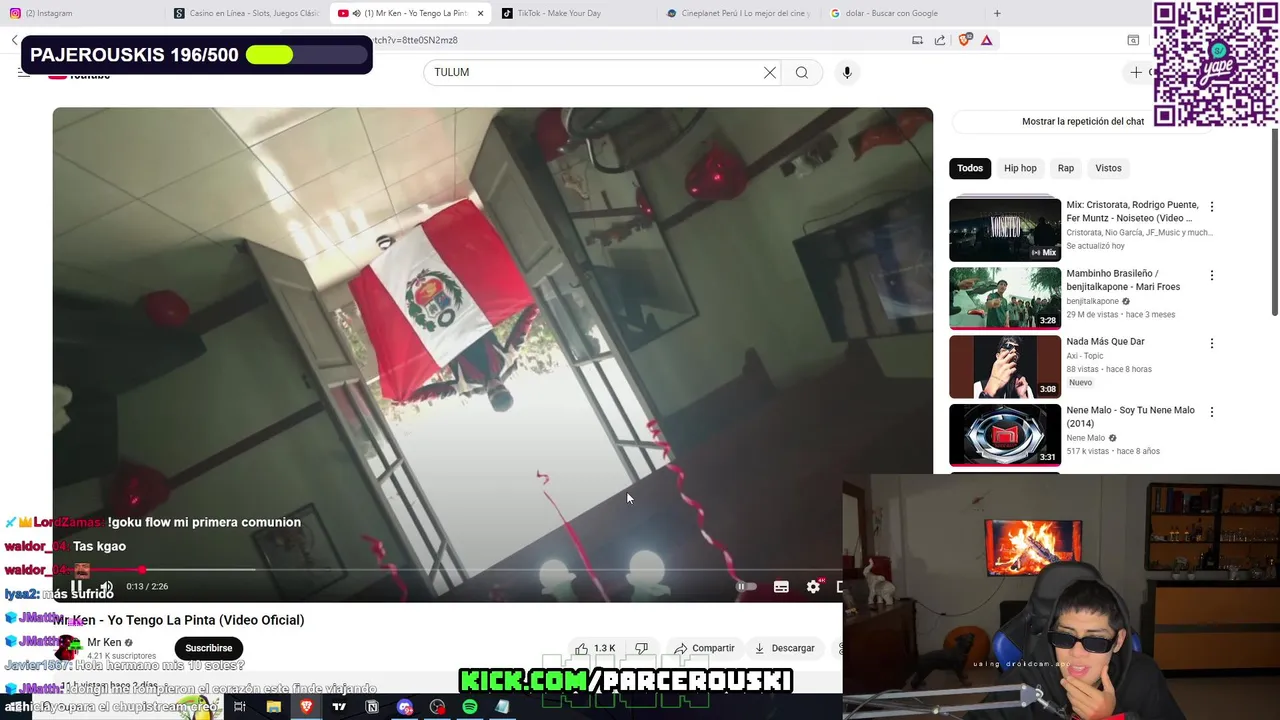Toggle the autoplay switch in player
The height and width of the screenshot is (720, 1280).
click(746, 587)
